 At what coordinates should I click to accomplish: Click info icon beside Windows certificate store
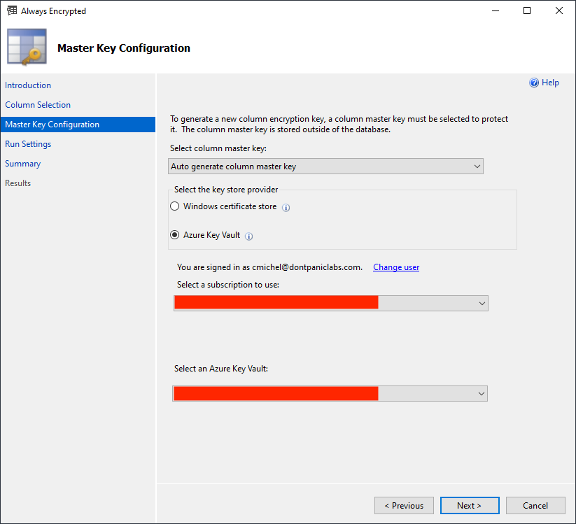coord(286,208)
